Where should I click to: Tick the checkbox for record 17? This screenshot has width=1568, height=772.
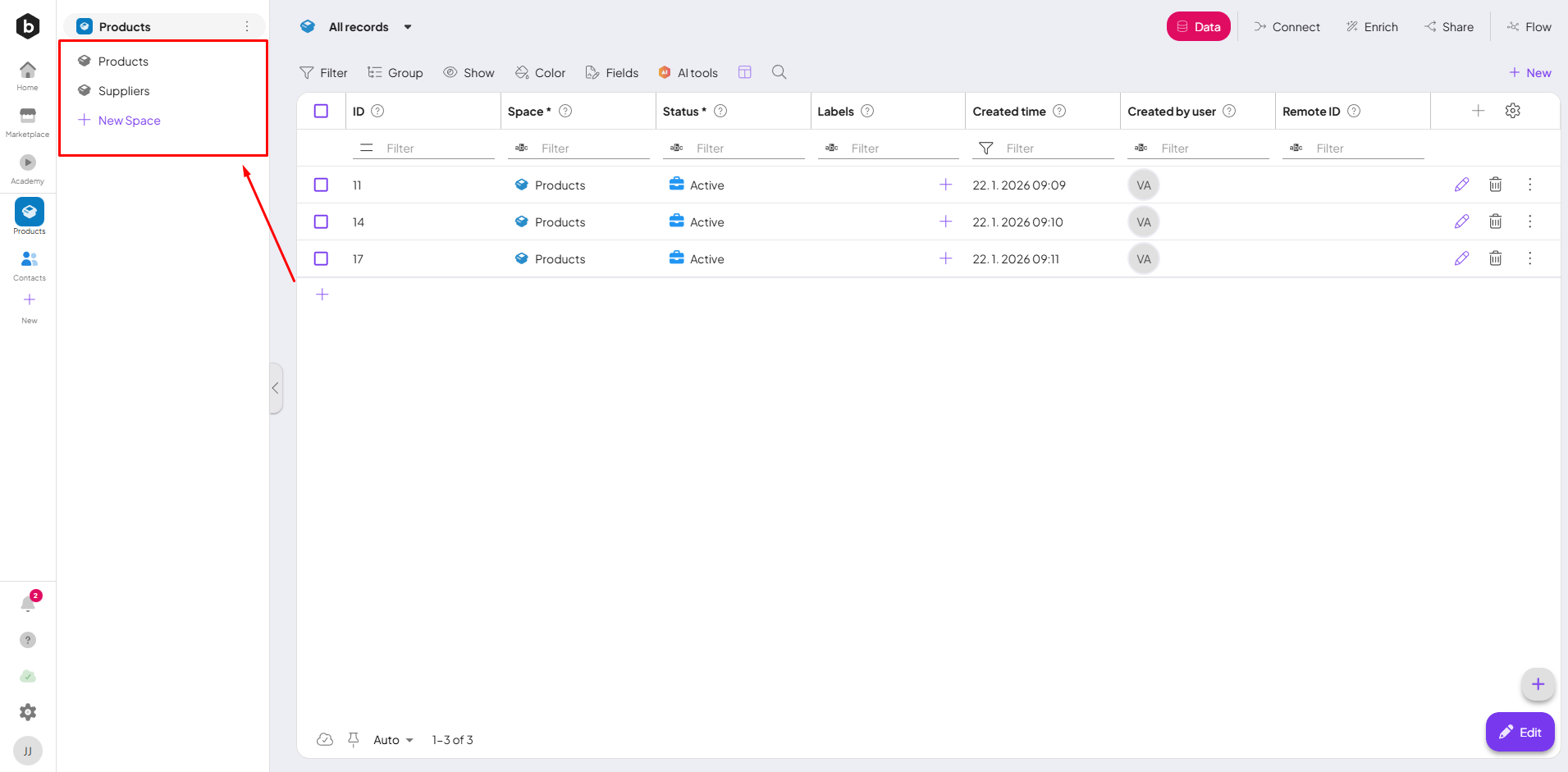click(321, 258)
